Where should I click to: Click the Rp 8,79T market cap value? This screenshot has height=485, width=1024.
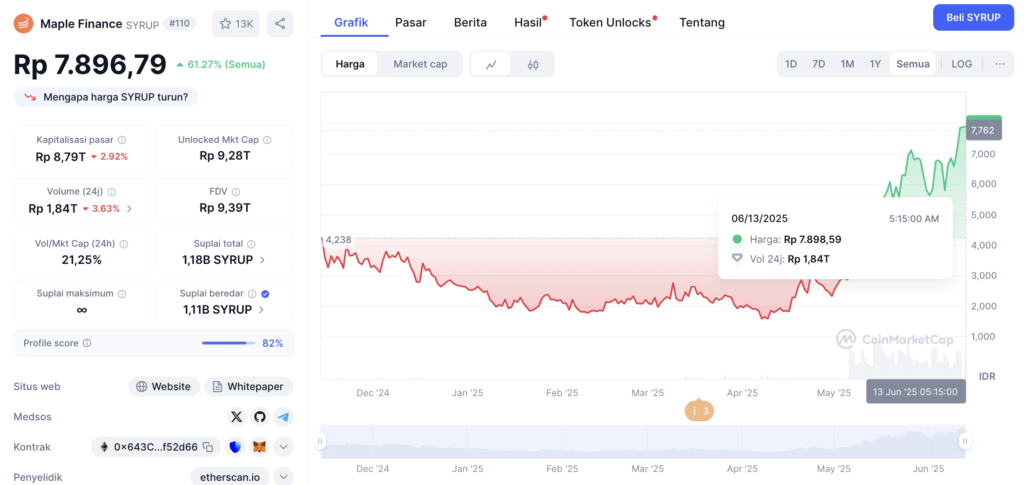(x=60, y=157)
